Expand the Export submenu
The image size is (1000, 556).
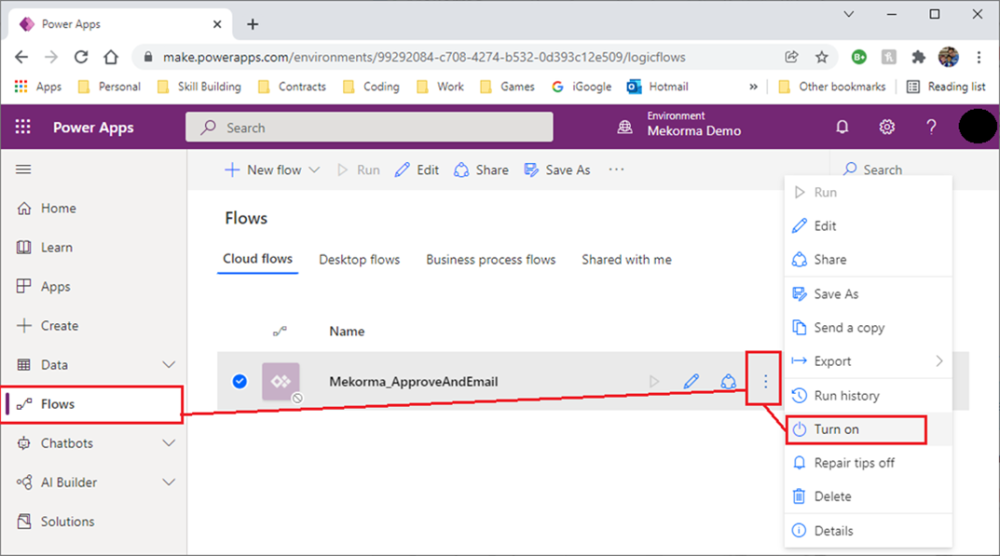pos(939,361)
